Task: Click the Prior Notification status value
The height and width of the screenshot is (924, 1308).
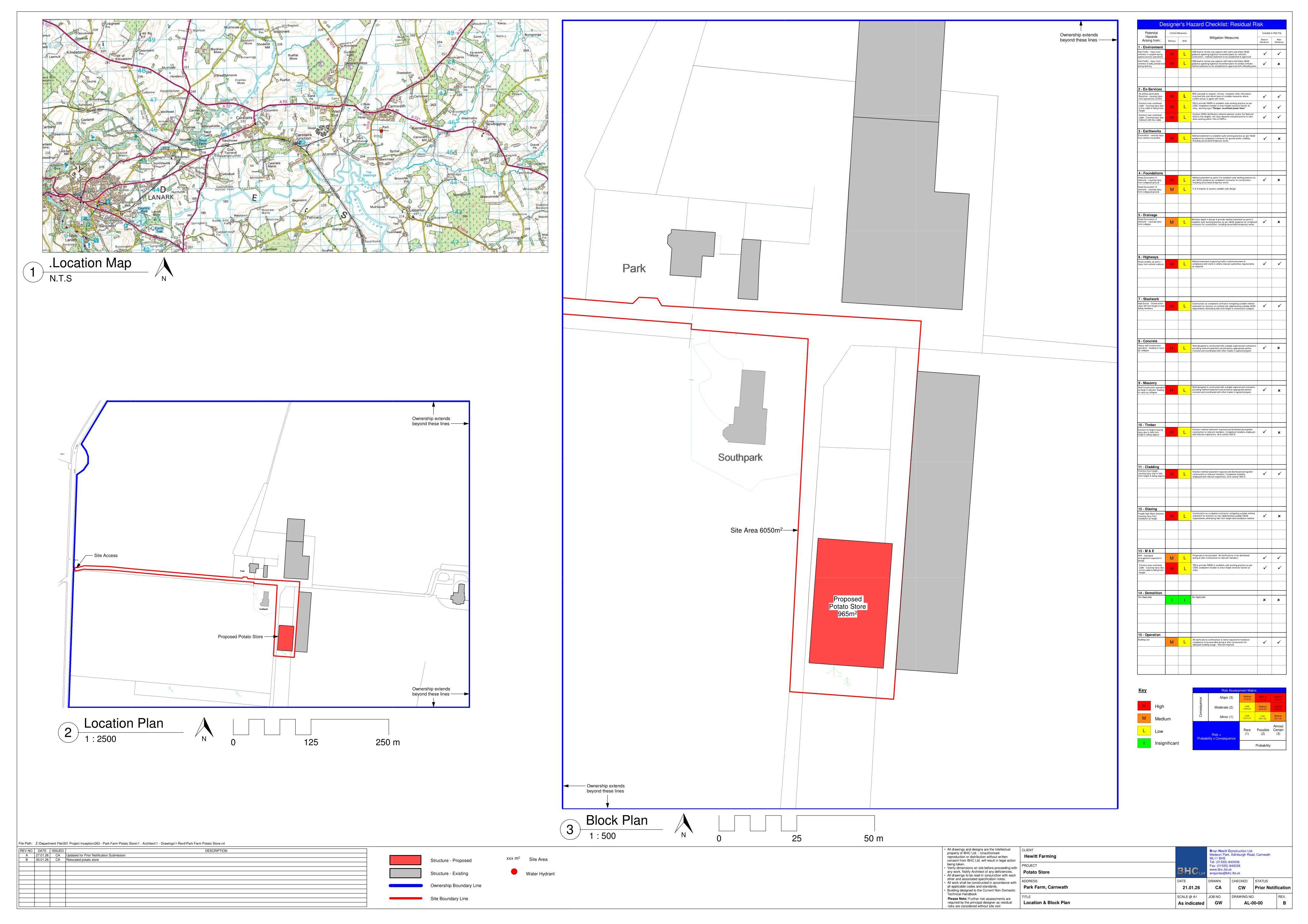Action: (1273, 888)
